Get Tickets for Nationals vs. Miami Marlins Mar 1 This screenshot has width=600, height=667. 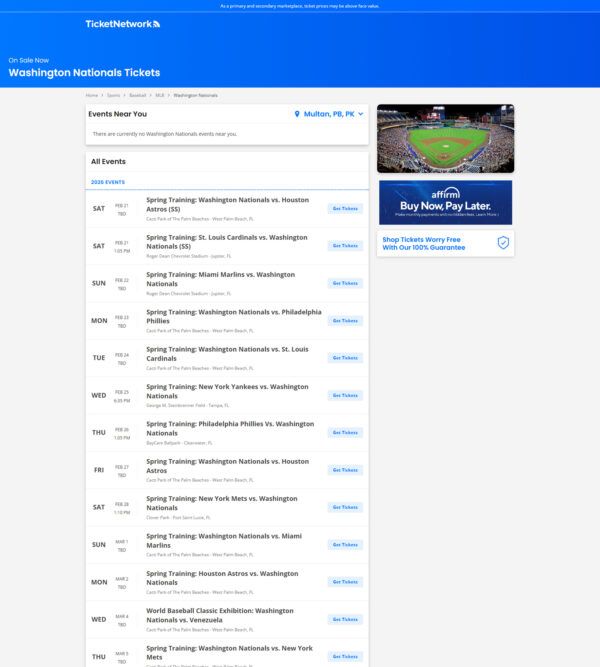(345, 544)
